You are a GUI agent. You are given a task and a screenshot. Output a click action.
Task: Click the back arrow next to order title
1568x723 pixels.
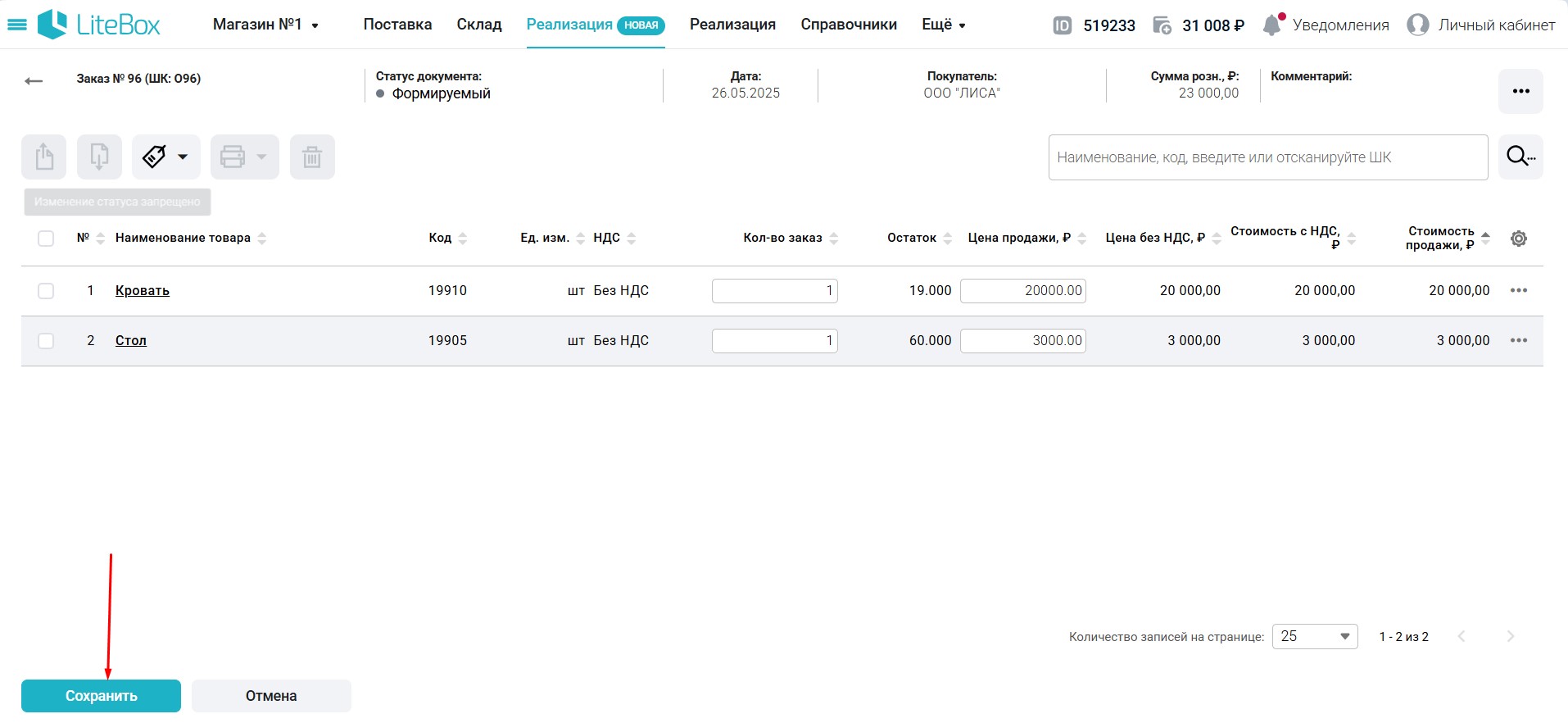click(34, 81)
